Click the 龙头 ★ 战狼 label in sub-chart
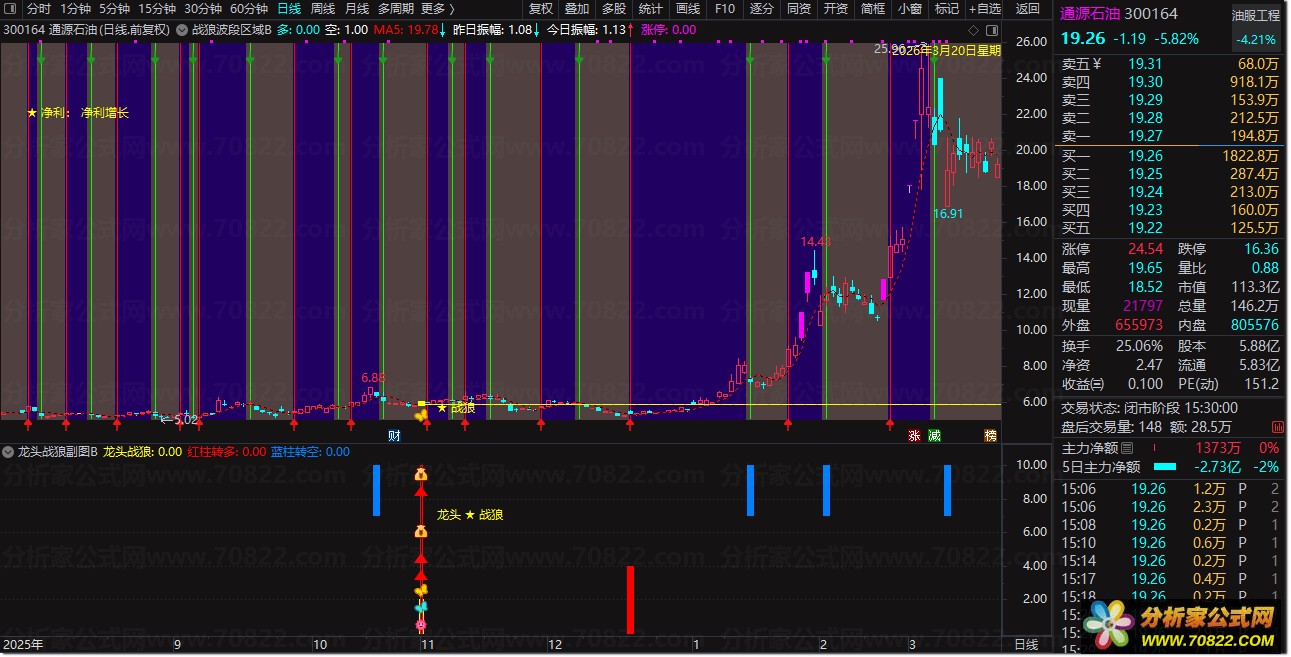Image resolution: width=1291 pixels, height=657 pixels. [470, 515]
